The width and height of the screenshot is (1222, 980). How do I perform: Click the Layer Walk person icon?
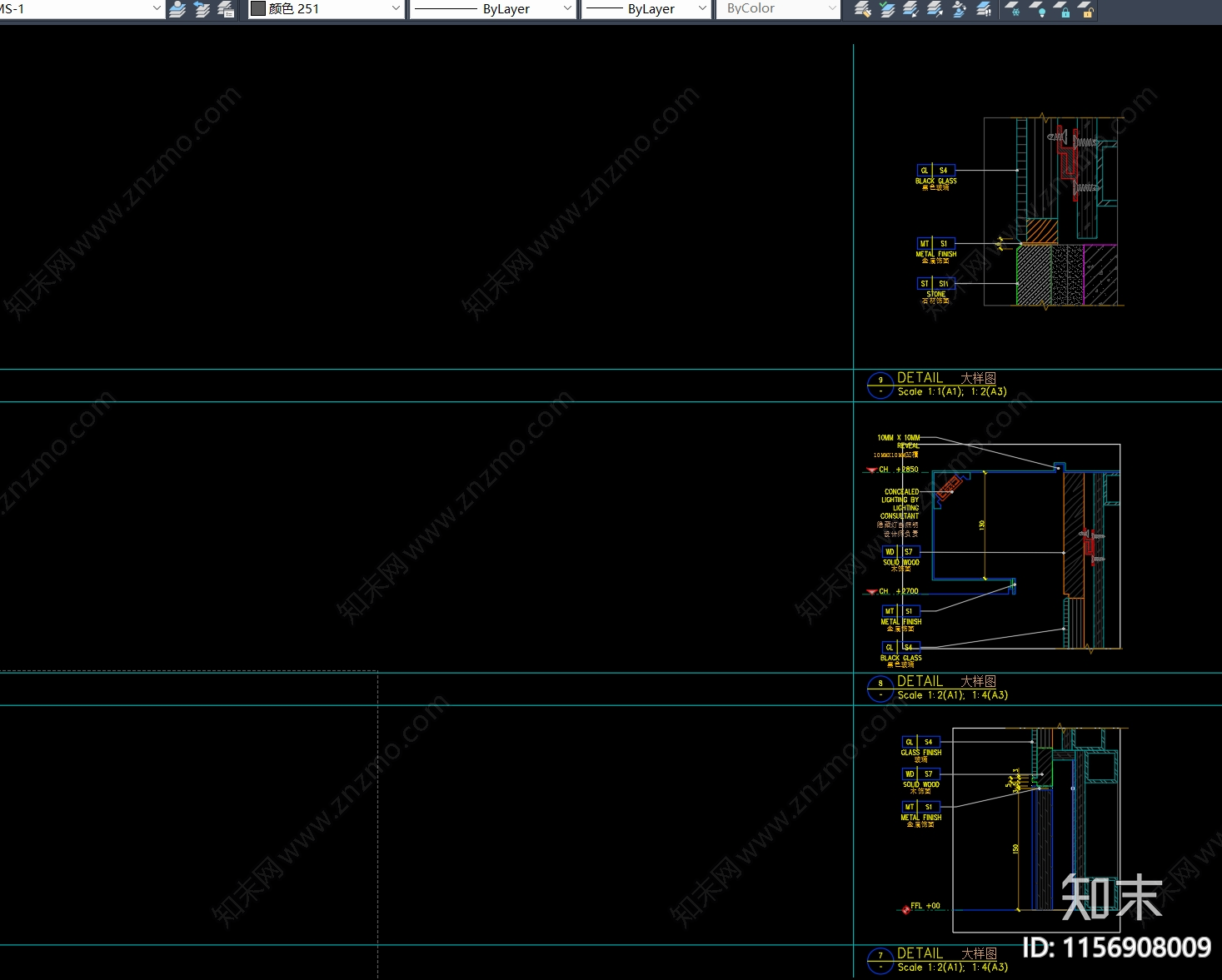tap(960, 9)
